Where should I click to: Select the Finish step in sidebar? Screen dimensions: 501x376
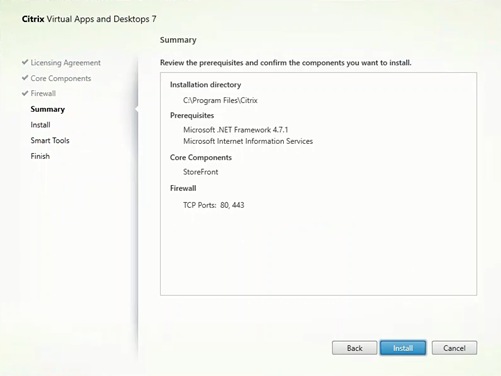(x=40, y=156)
